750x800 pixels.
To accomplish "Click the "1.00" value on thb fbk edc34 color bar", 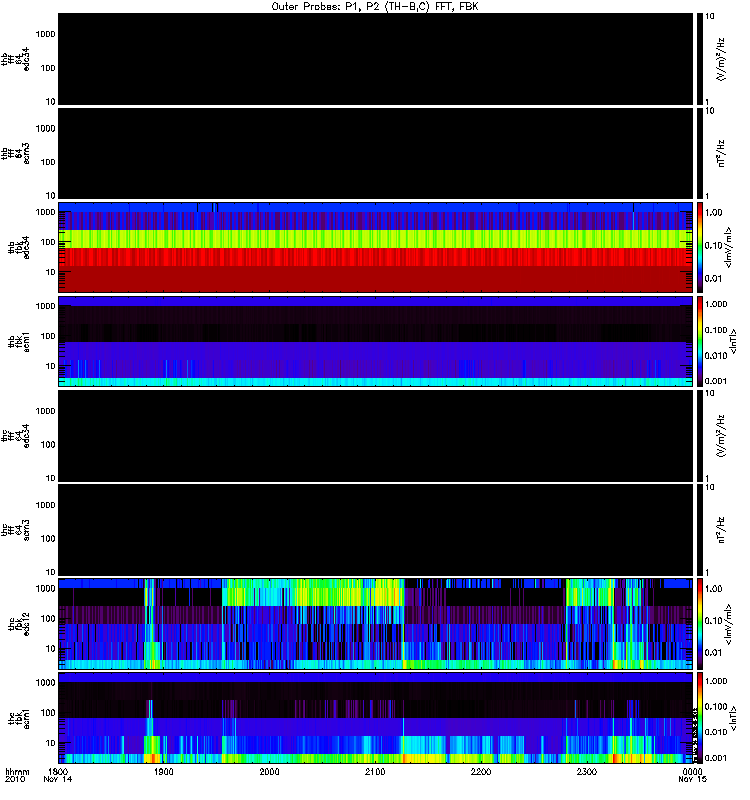I will point(713,213).
